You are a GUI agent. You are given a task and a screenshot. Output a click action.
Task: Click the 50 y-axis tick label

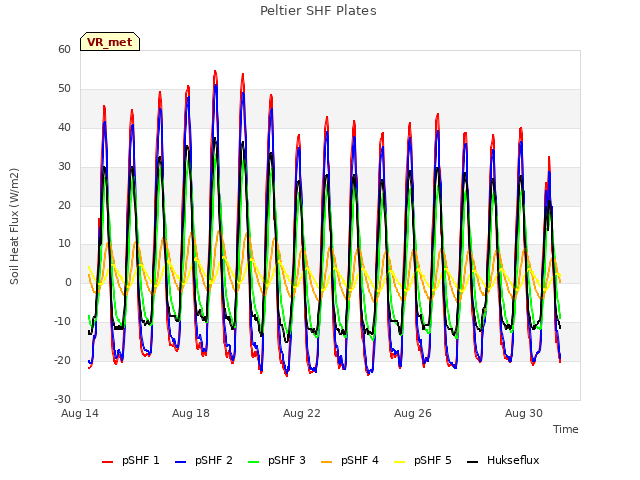(x=64, y=89)
